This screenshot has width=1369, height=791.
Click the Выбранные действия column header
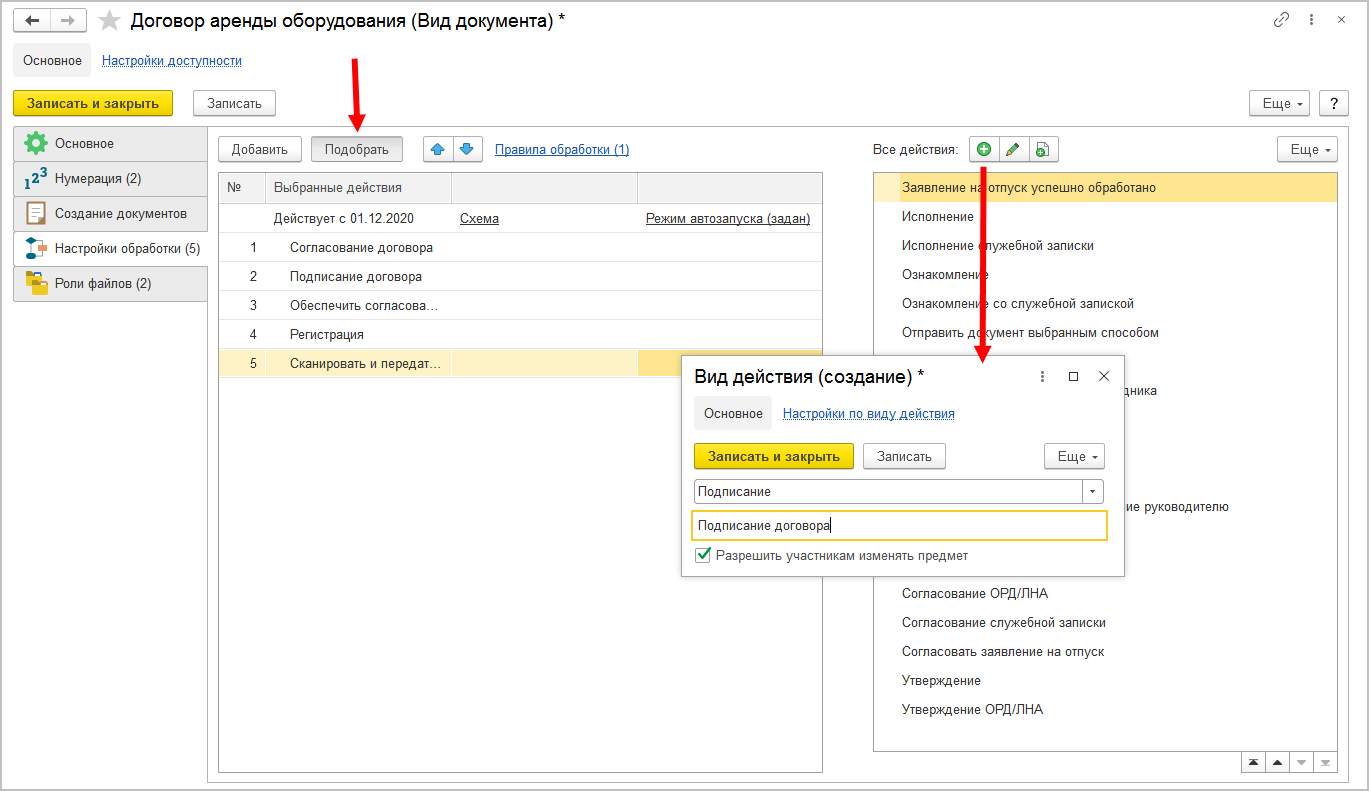[358, 188]
